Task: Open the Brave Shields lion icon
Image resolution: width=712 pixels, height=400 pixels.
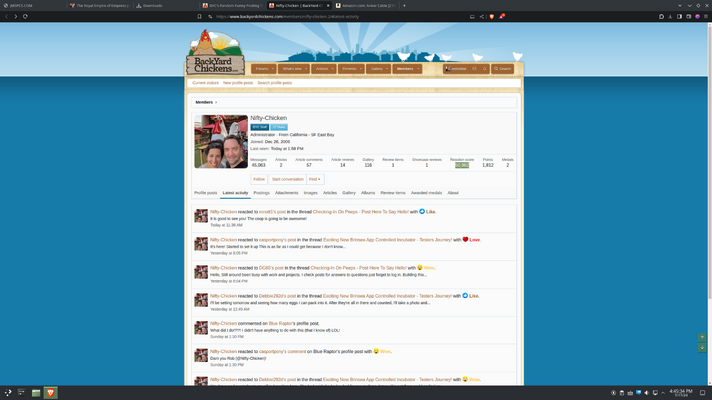Action: coord(492,16)
